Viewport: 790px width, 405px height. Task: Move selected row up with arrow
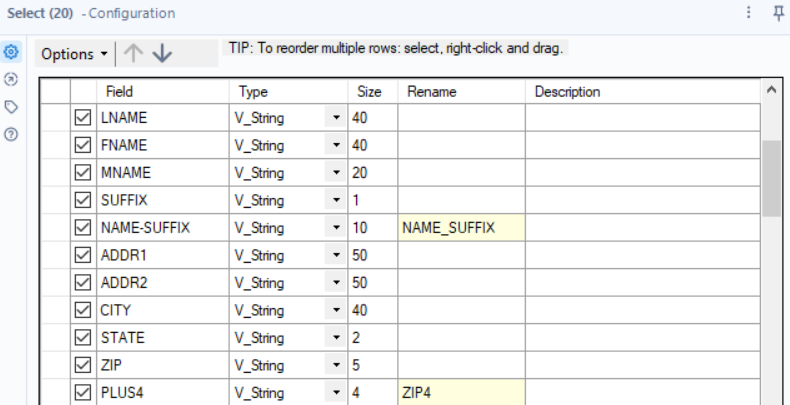(x=134, y=54)
